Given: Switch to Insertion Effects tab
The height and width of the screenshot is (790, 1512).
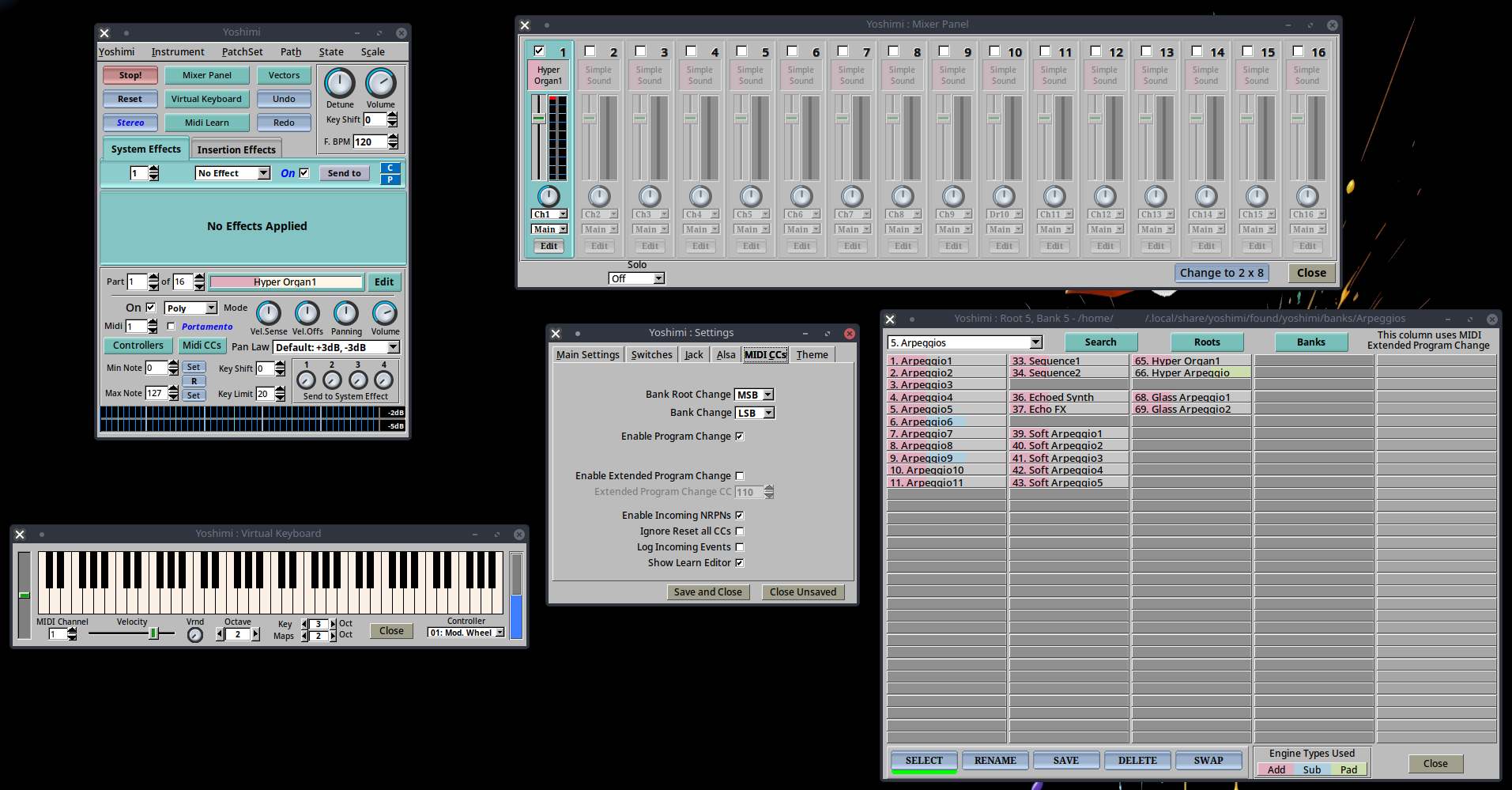Looking at the screenshot, I should click(236, 149).
